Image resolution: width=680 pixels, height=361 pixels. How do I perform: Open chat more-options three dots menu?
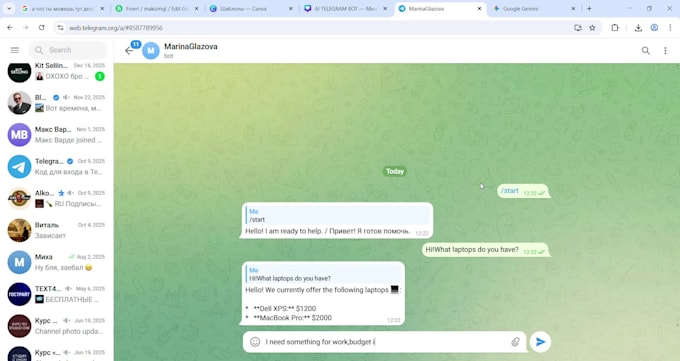[x=665, y=51]
